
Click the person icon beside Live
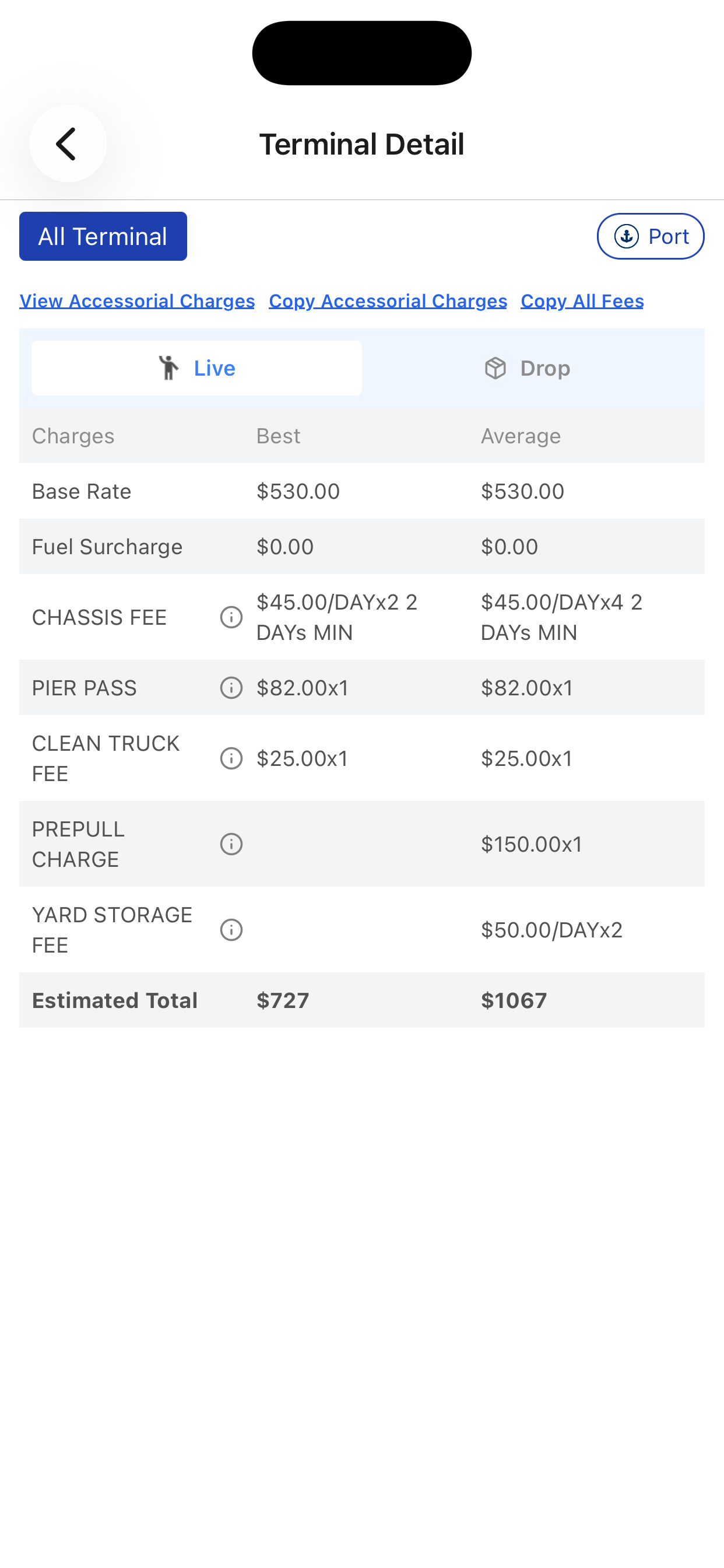coord(168,368)
